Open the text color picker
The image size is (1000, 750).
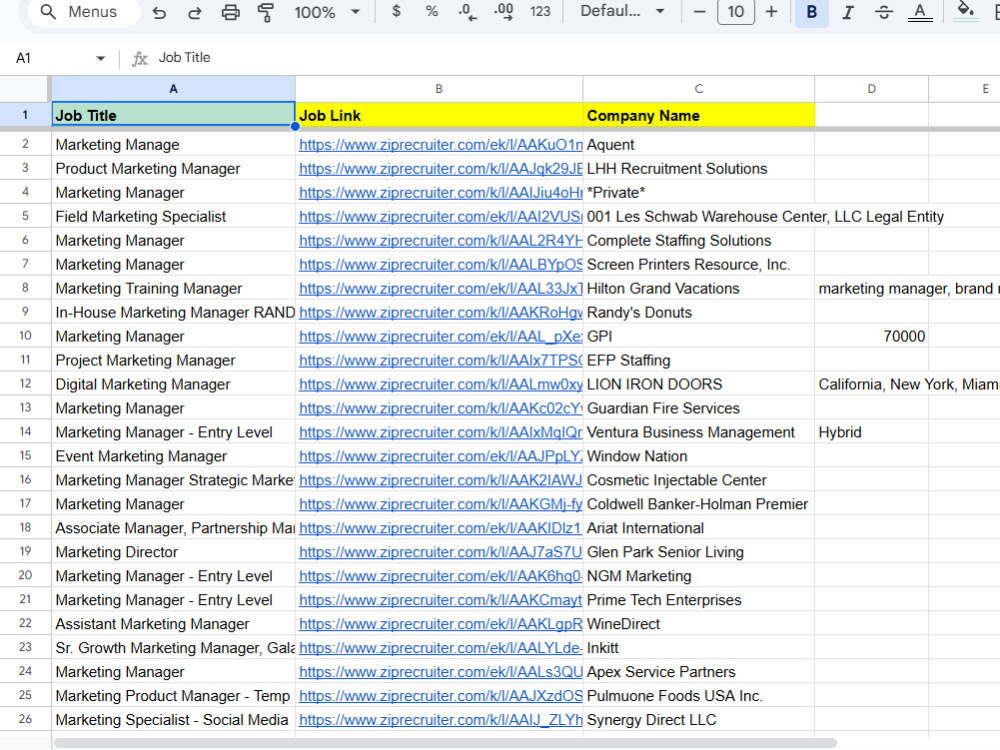click(920, 12)
